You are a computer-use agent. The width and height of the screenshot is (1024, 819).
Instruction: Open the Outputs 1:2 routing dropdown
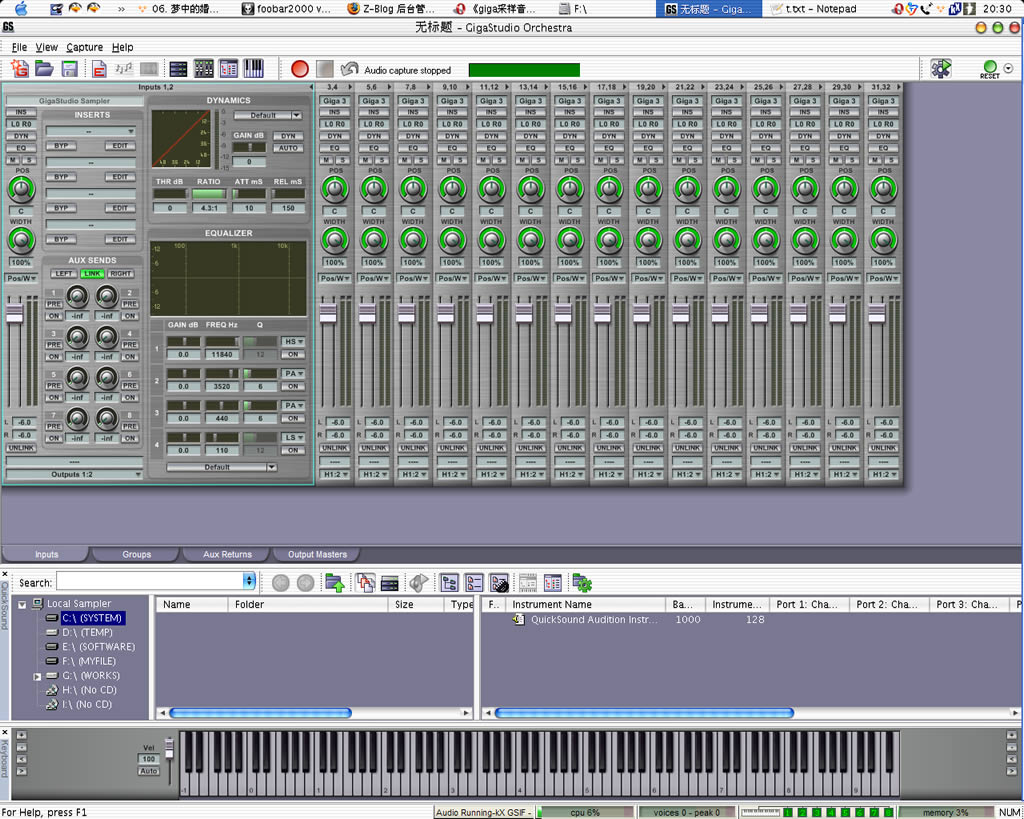point(74,474)
